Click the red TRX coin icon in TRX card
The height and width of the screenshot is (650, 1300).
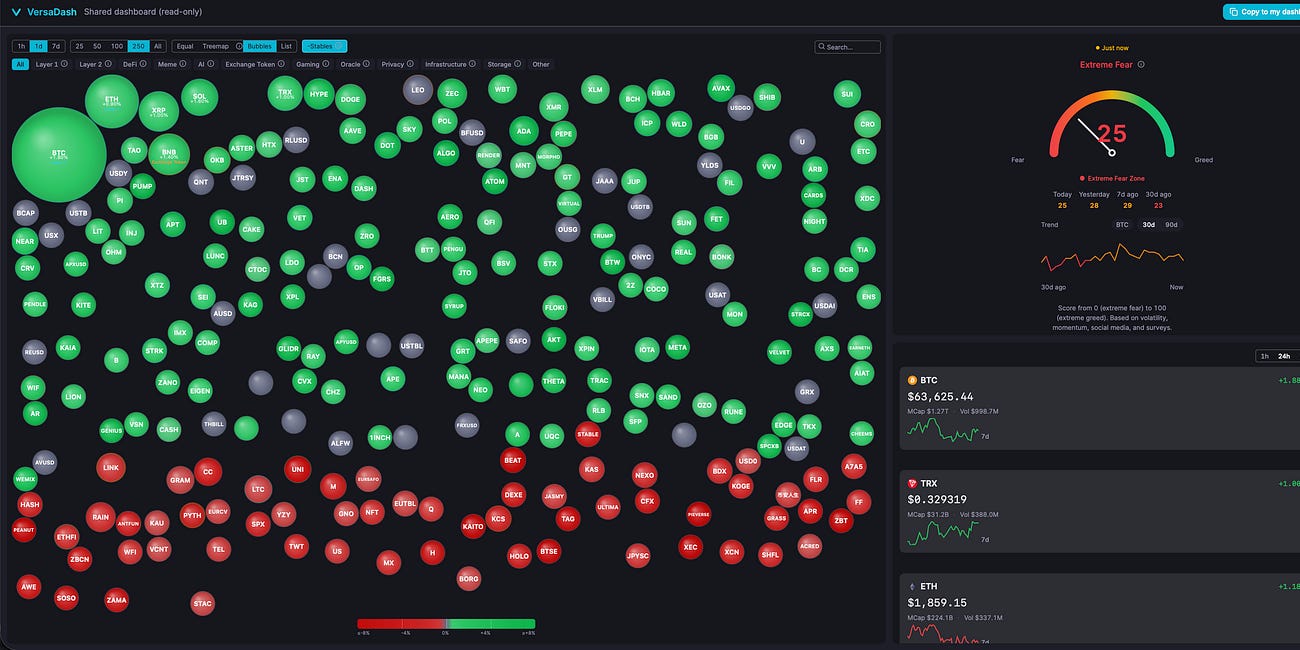click(912, 483)
